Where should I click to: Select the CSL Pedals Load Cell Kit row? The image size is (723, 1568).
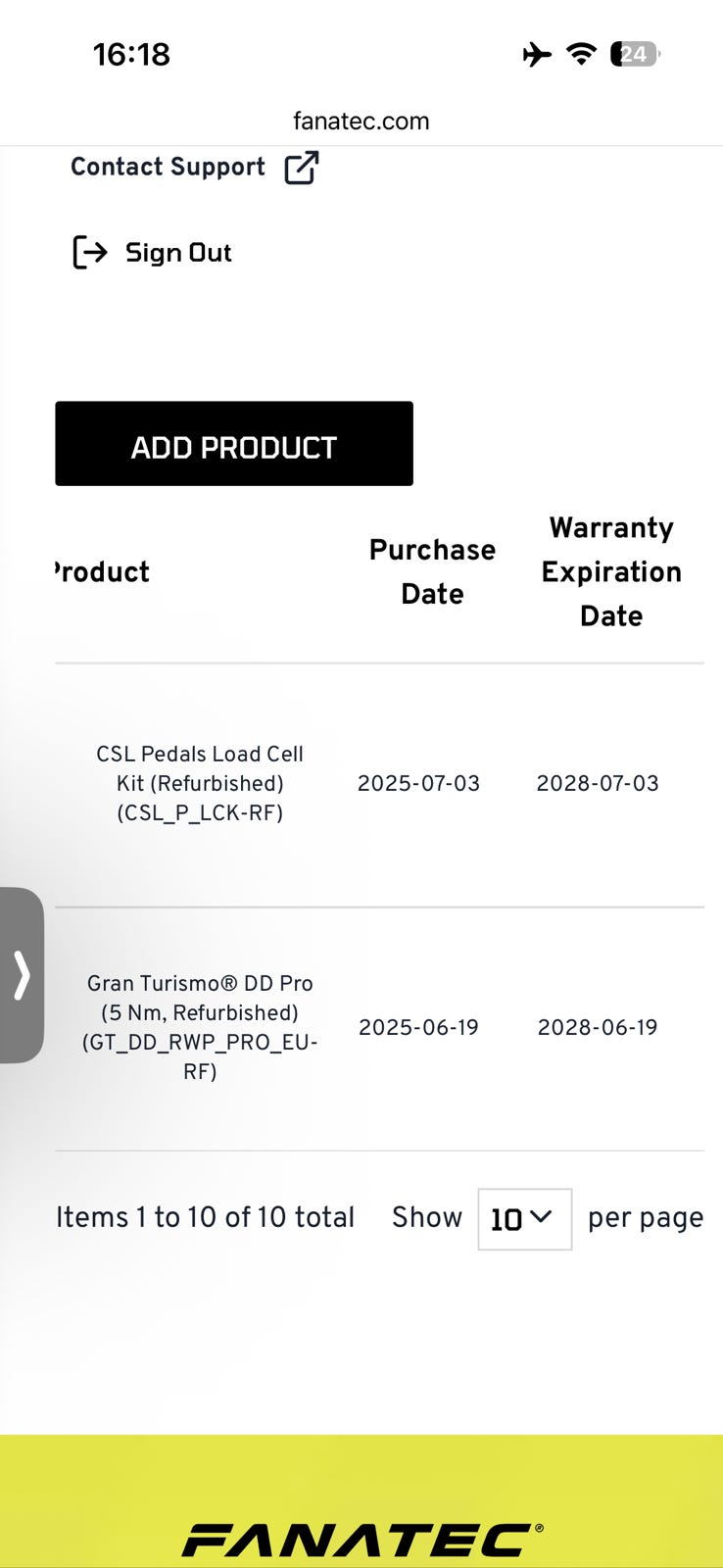point(200,783)
